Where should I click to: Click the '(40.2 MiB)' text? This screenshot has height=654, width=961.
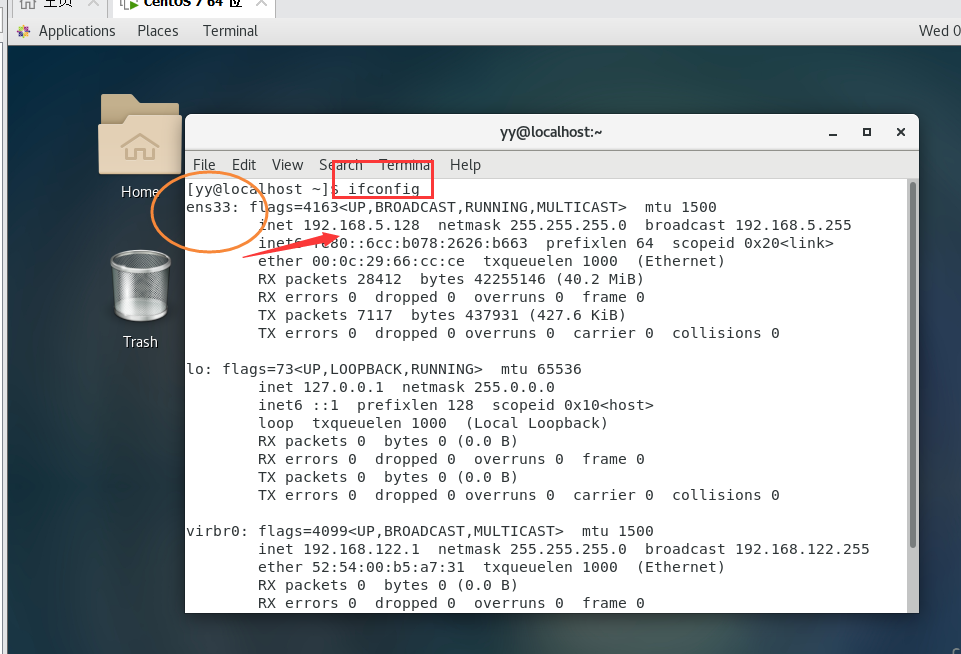click(599, 279)
